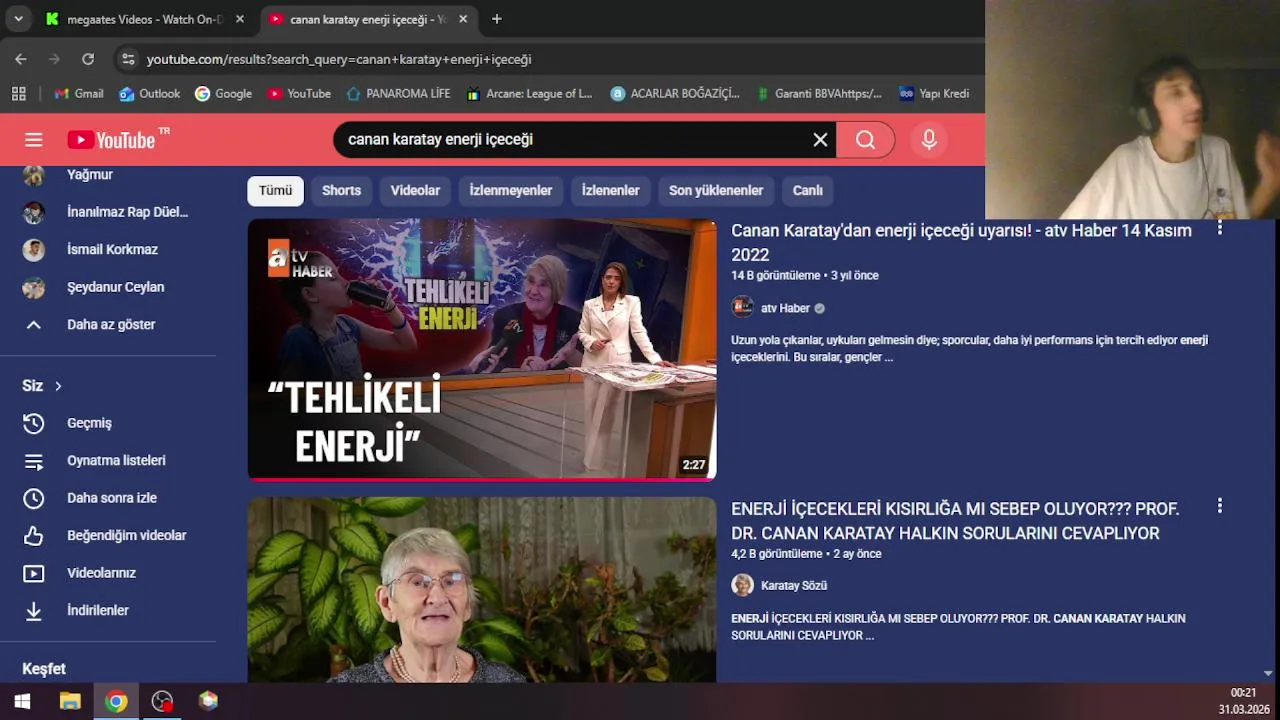Open the Arcane: League of L... bookmark
Image resolution: width=1280 pixels, height=720 pixels.
click(529, 93)
